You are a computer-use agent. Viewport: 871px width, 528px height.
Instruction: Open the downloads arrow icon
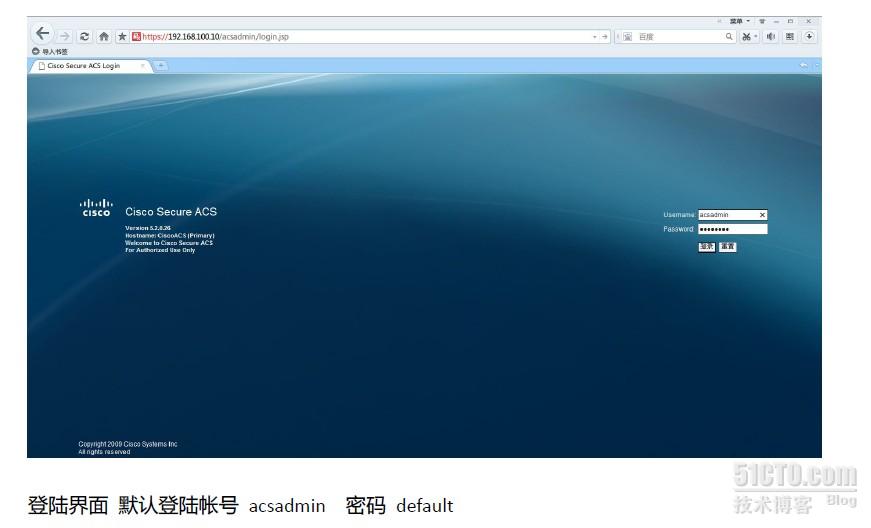click(809, 37)
